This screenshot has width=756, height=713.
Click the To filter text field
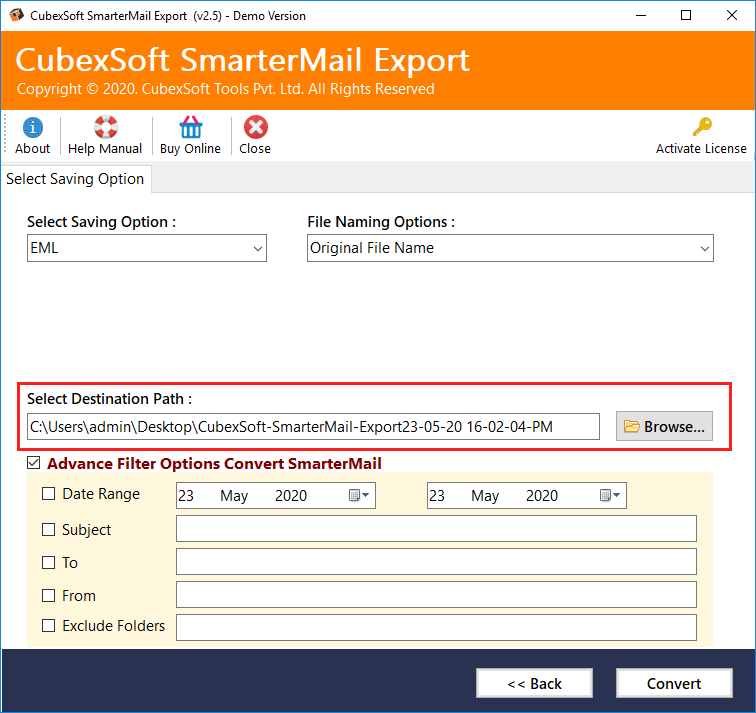pyautogui.click(x=436, y=561)
